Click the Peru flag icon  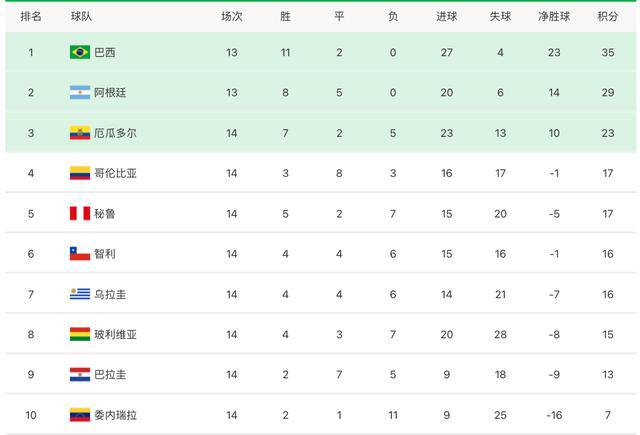[80, 213]
